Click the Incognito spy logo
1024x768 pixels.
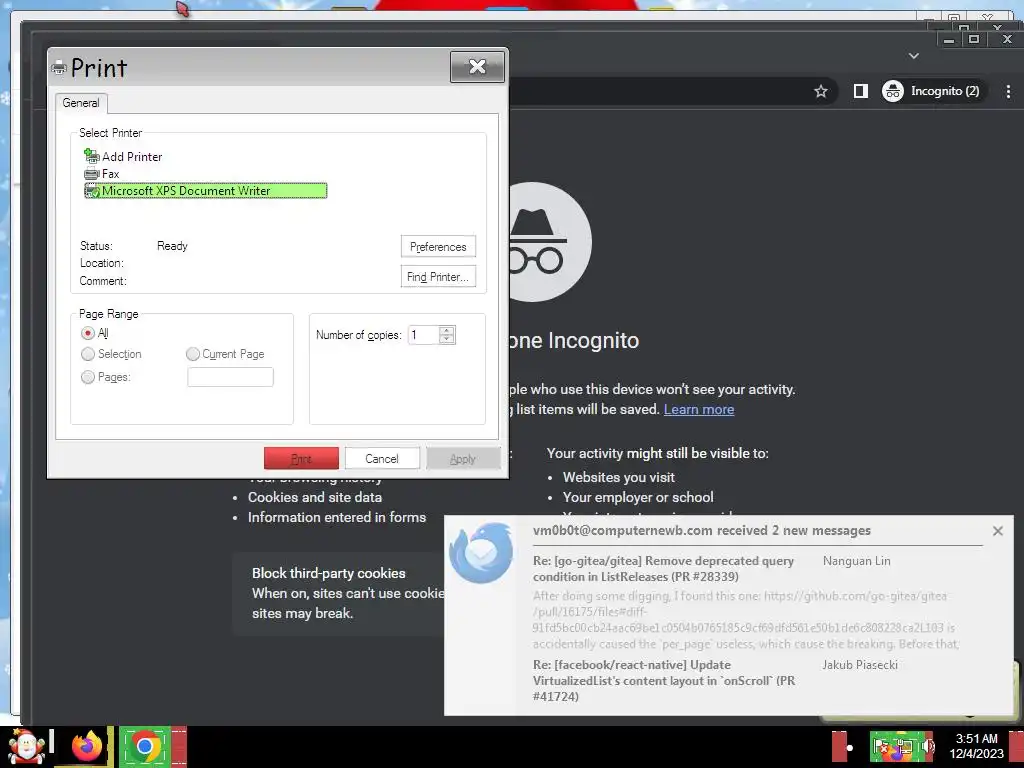click(549, 242)
